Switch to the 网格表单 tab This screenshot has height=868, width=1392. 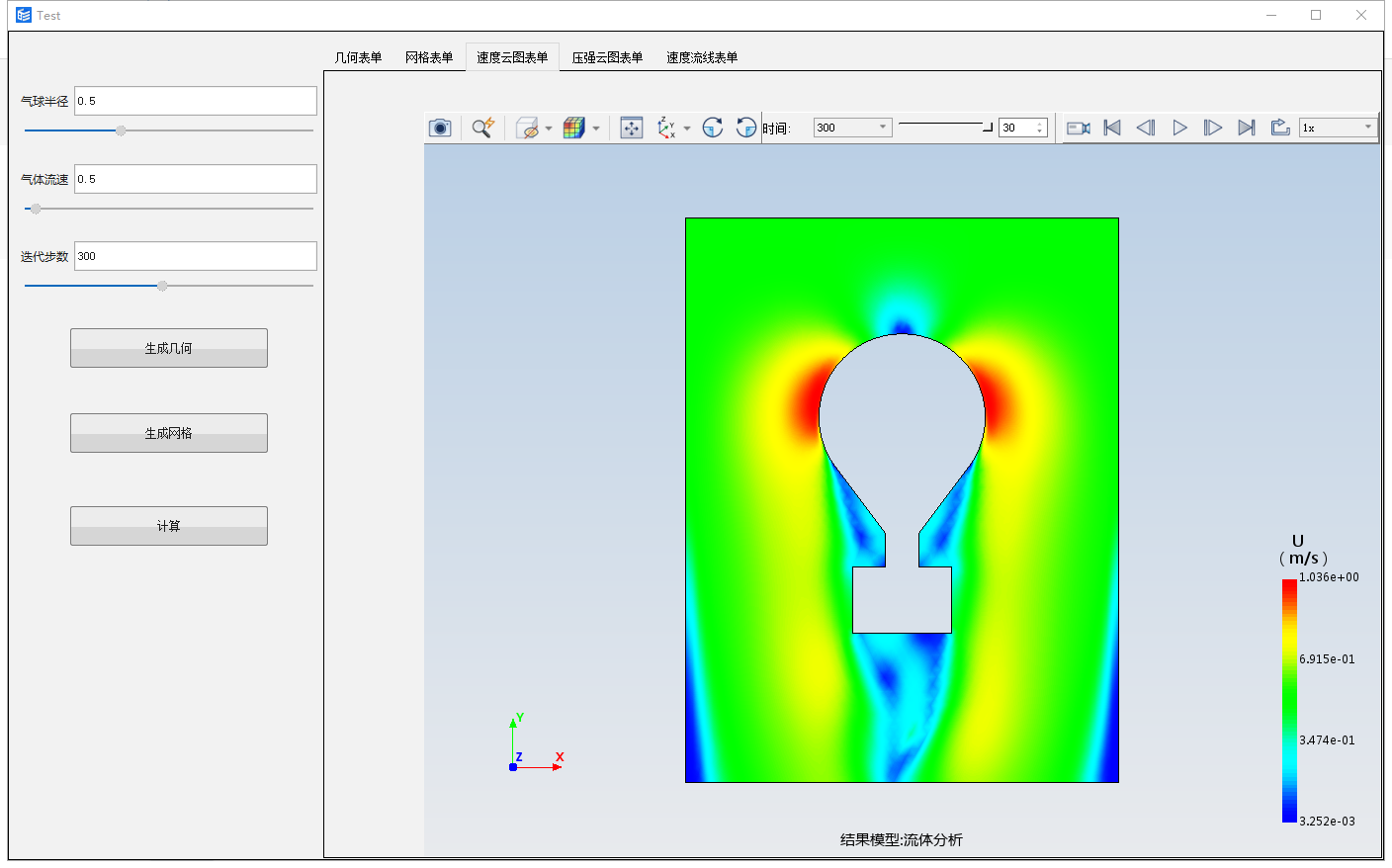pos(429,57)
